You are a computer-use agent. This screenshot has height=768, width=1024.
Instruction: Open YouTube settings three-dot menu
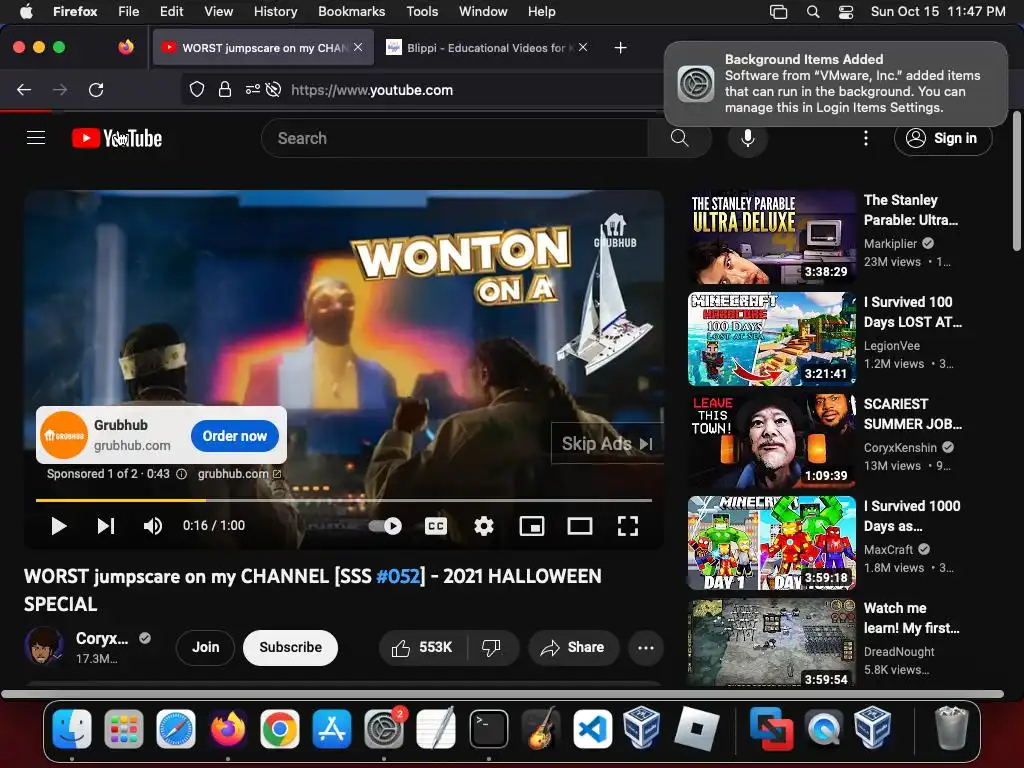[865, 138]
